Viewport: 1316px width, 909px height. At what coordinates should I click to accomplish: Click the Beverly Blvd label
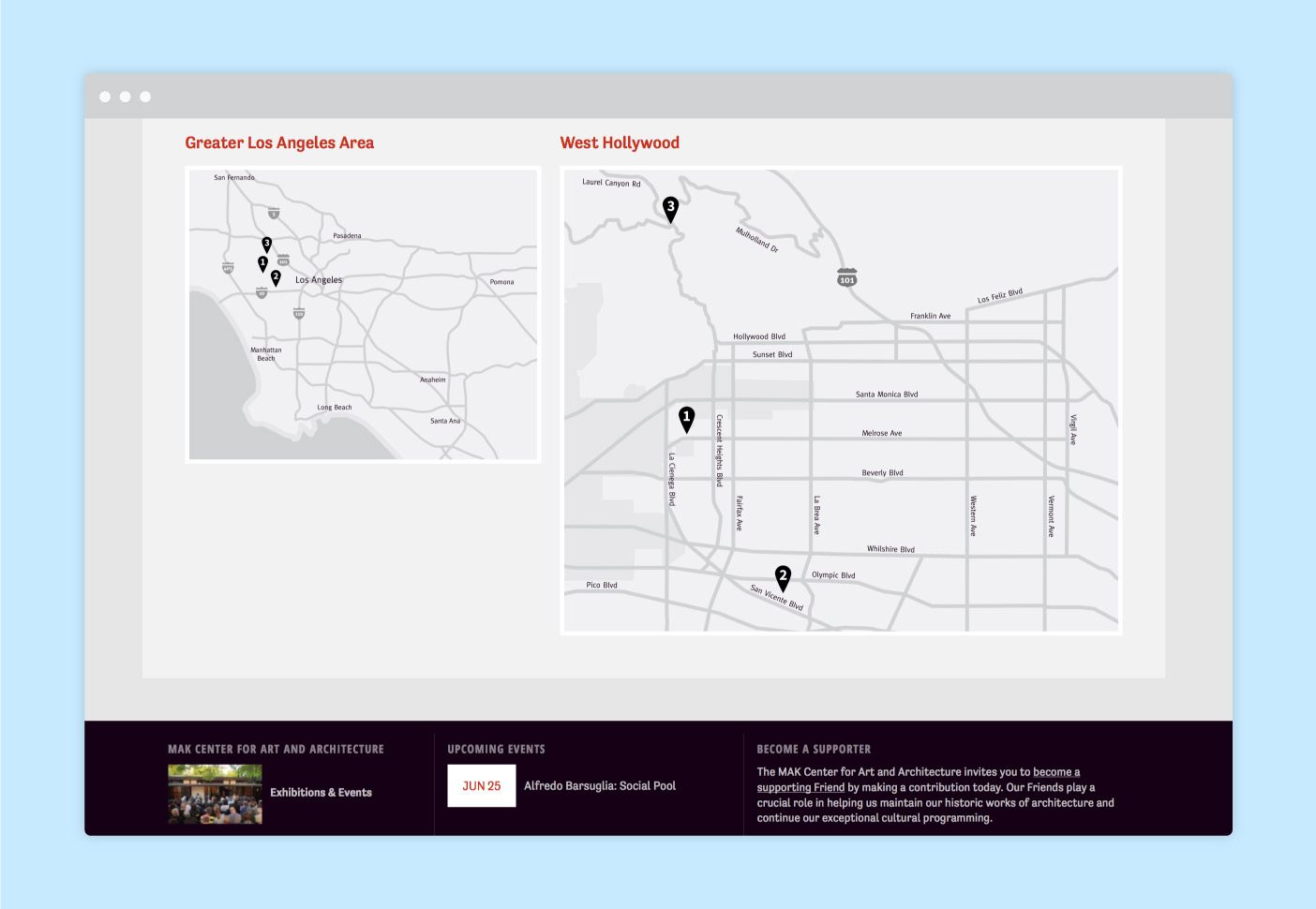tap(883, 473)
